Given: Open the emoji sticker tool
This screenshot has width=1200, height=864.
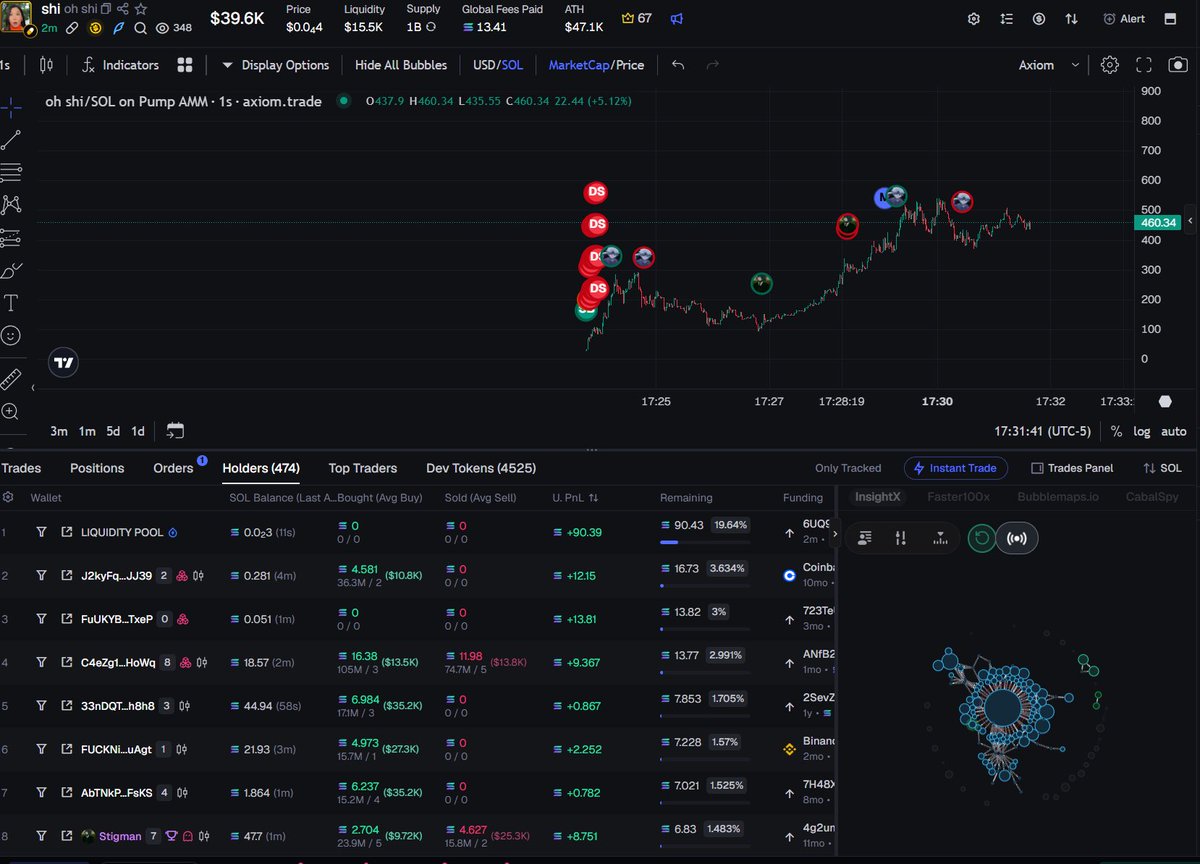Looking at the screenshot, I should [11, 336].
